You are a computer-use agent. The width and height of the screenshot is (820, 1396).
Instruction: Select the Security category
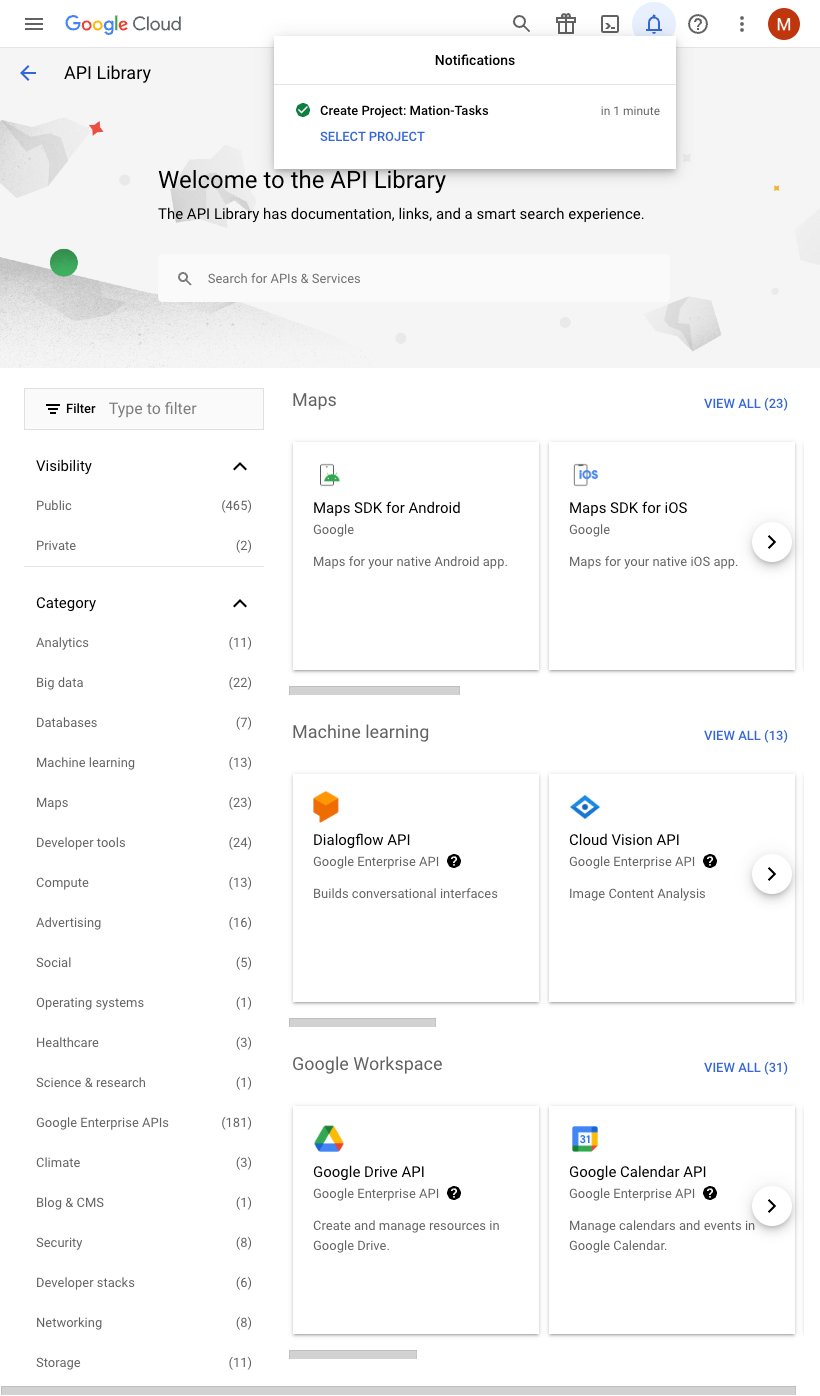pyautogui.click(x=144, y=1243)
